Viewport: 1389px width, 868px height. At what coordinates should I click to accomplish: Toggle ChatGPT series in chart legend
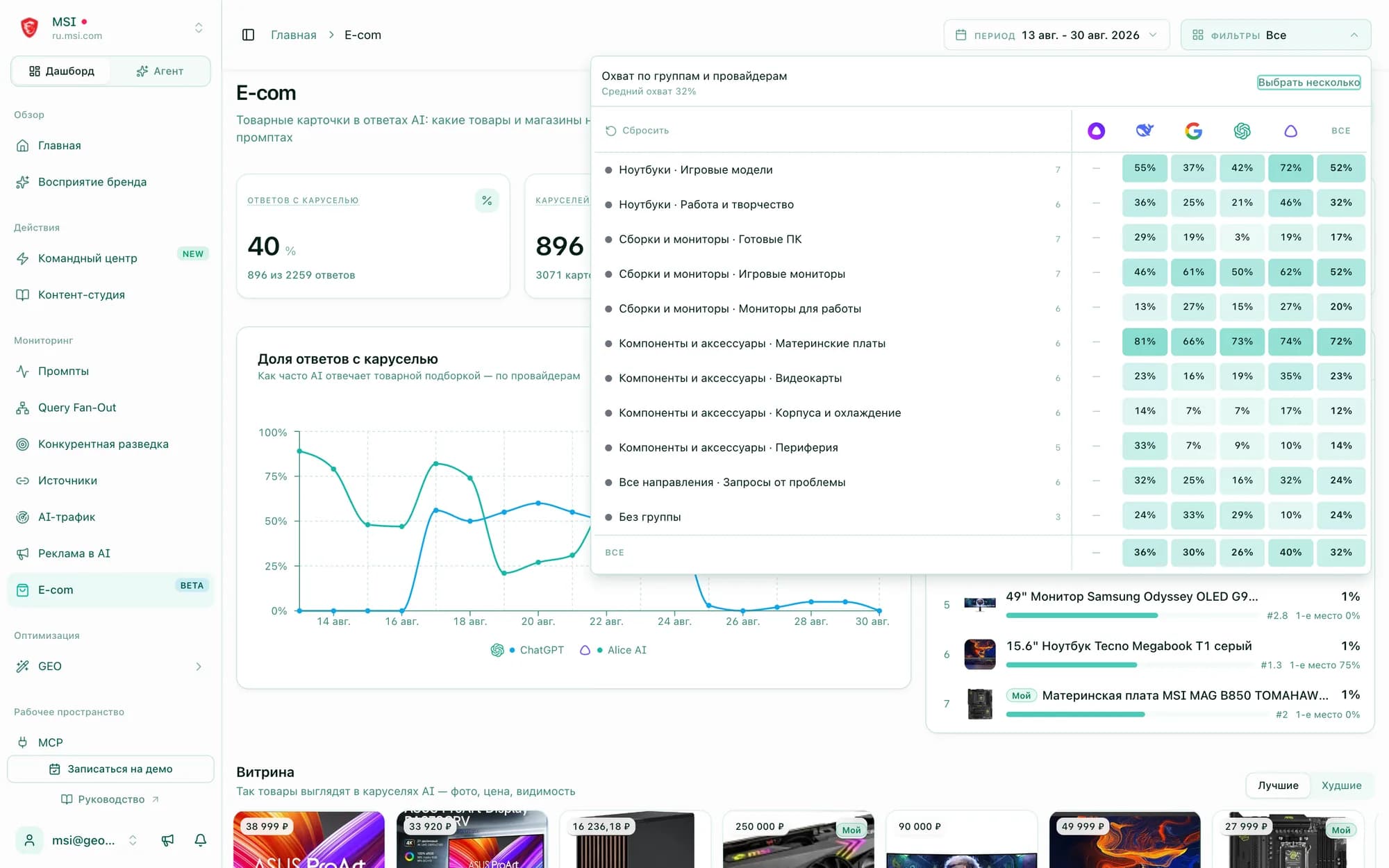point(527,650)
